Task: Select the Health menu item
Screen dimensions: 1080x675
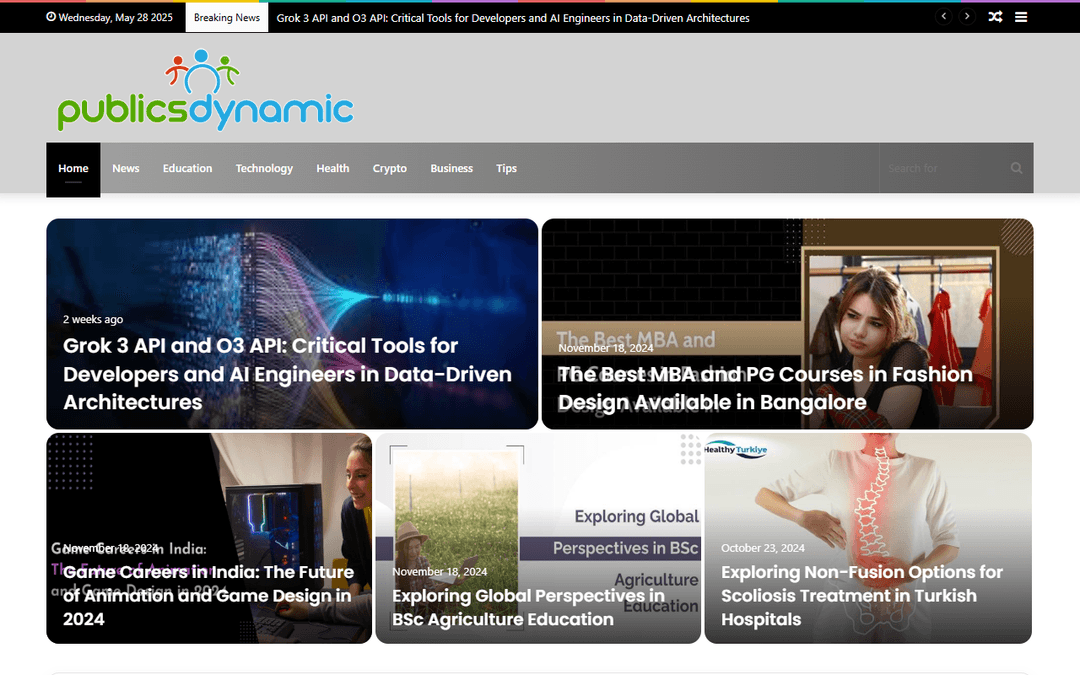Action: (x=333, y=168)
